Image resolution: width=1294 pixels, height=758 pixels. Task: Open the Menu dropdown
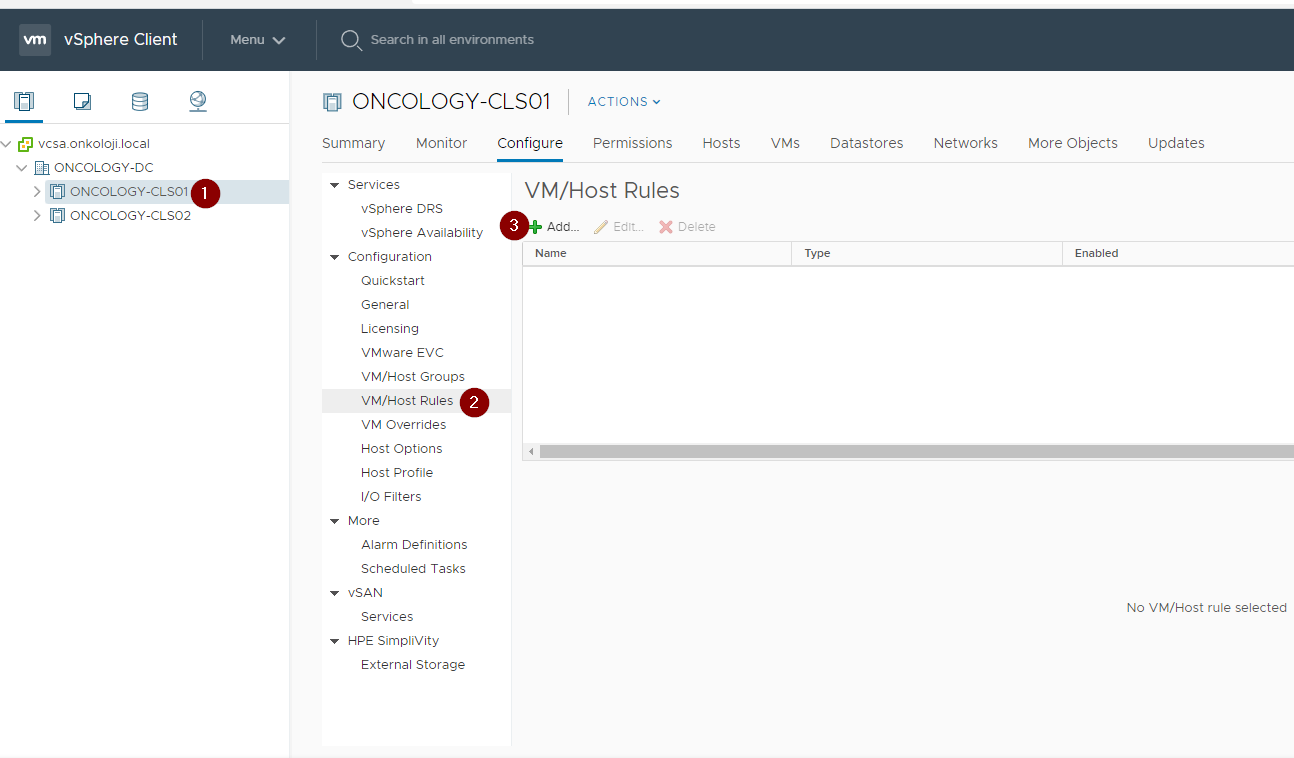[258, 40]
